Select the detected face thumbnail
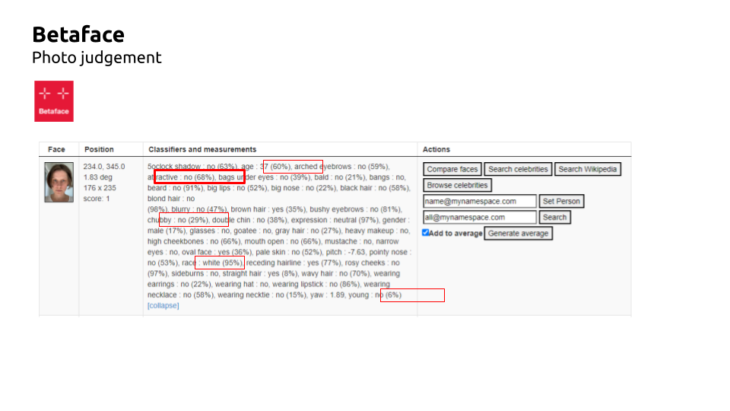The width and height of the screenshot is (730, 411). 58,182
